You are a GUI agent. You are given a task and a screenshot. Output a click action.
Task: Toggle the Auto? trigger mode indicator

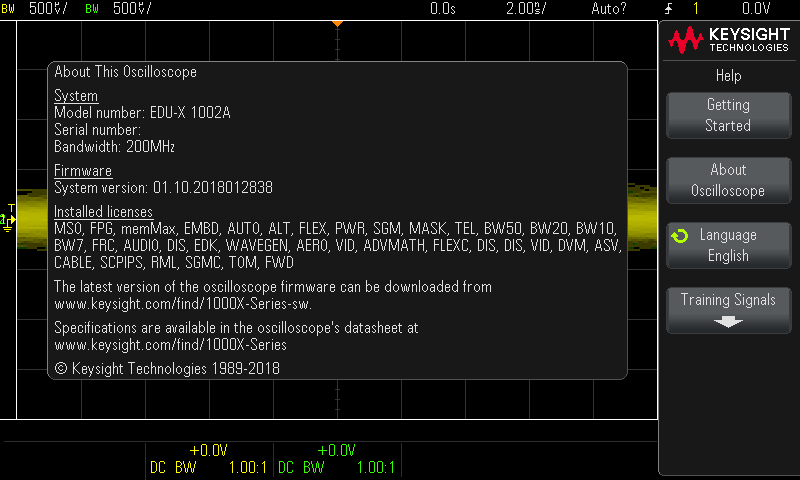[x=609, y=9]
